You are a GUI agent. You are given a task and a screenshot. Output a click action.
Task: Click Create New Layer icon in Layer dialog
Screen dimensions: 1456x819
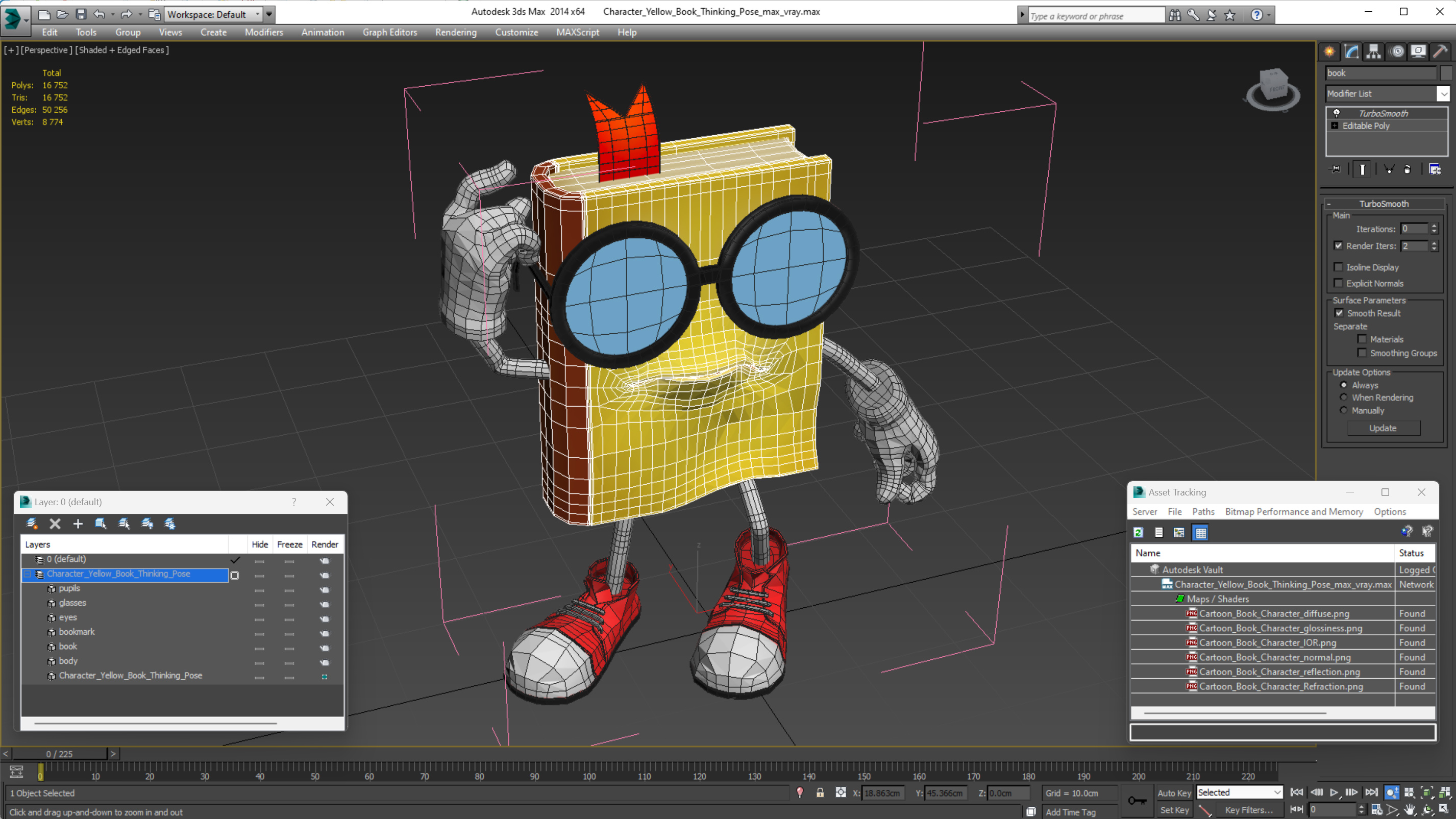(32, 524)
